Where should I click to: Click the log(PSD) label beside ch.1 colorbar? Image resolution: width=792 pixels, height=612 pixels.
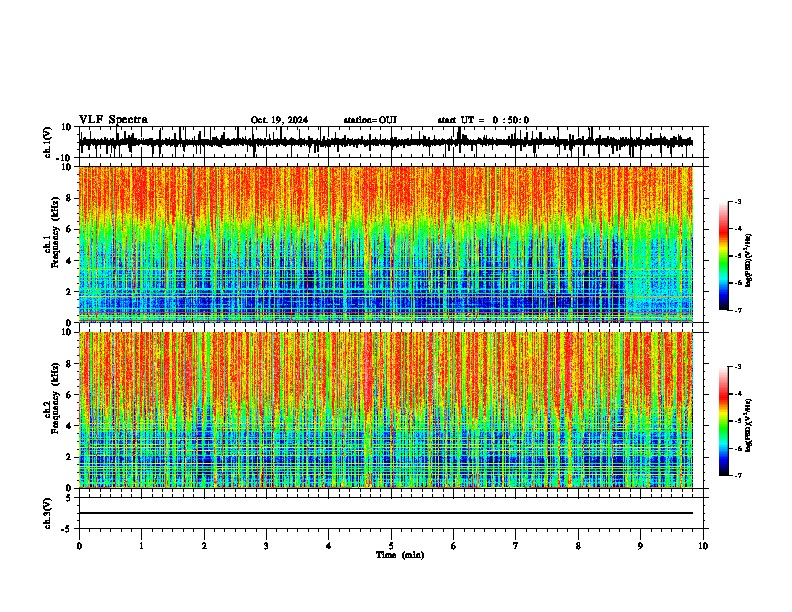[x=749, y=260]
